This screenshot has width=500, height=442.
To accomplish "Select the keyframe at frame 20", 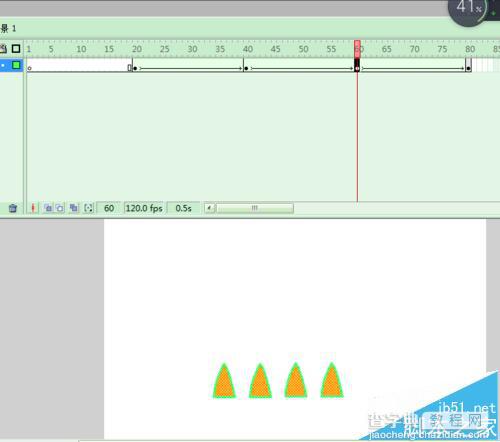I will pos(135,68).
